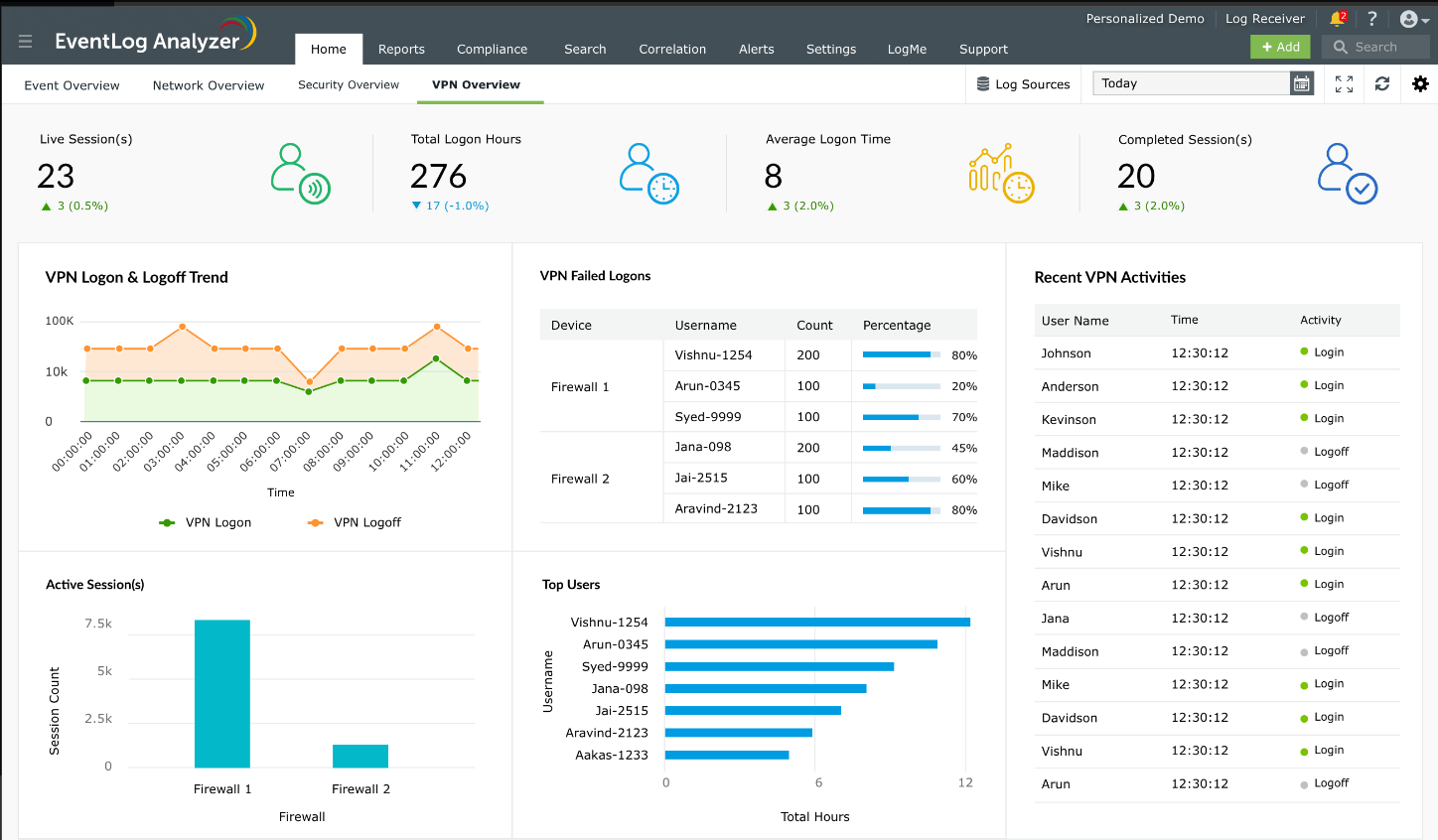Click the top Search field
Image resolution: width=1438 pixels, height=840 pixels.
tap(1376, 47)
